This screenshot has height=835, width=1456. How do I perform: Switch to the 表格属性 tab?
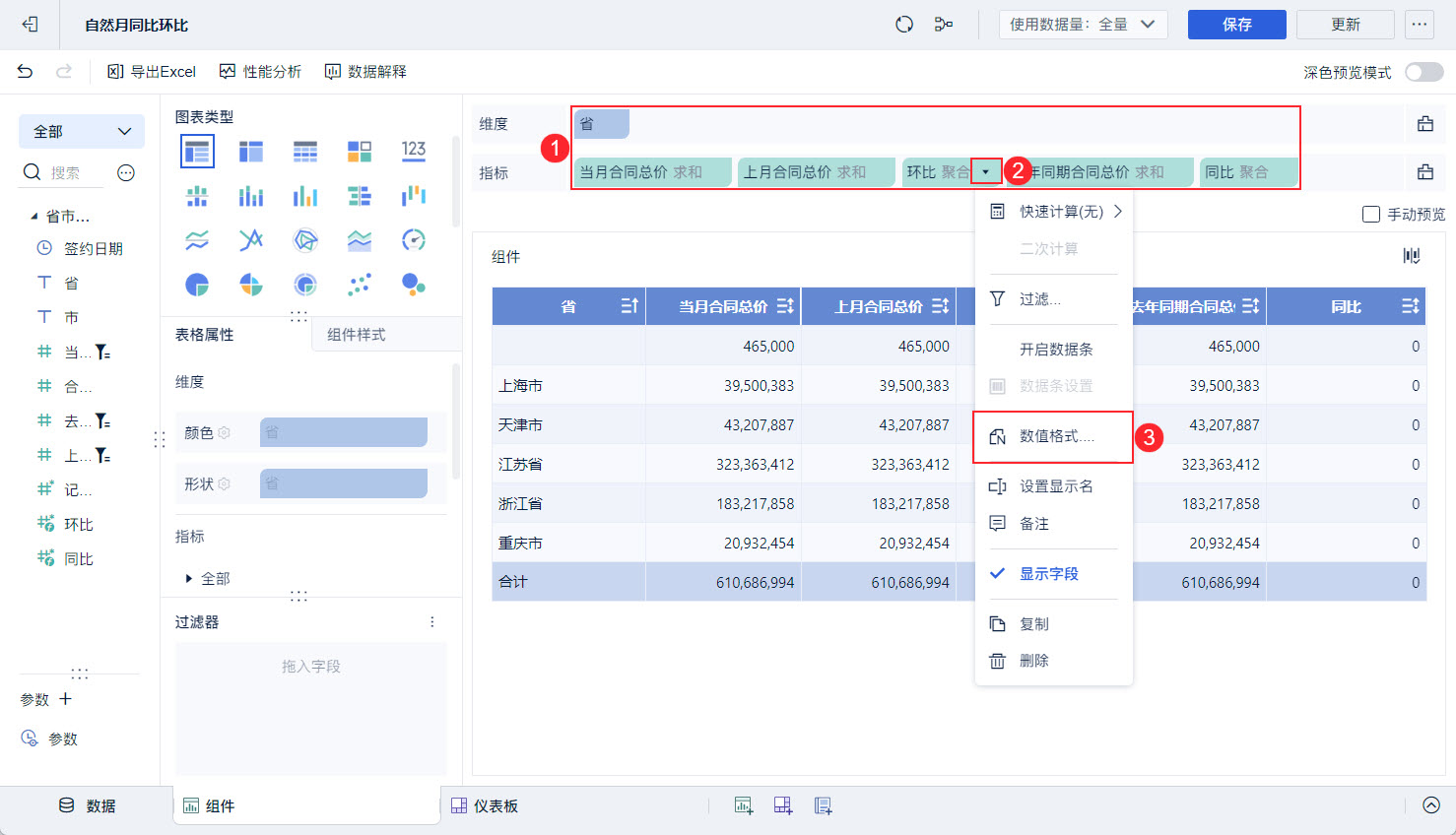click(205, 335)
